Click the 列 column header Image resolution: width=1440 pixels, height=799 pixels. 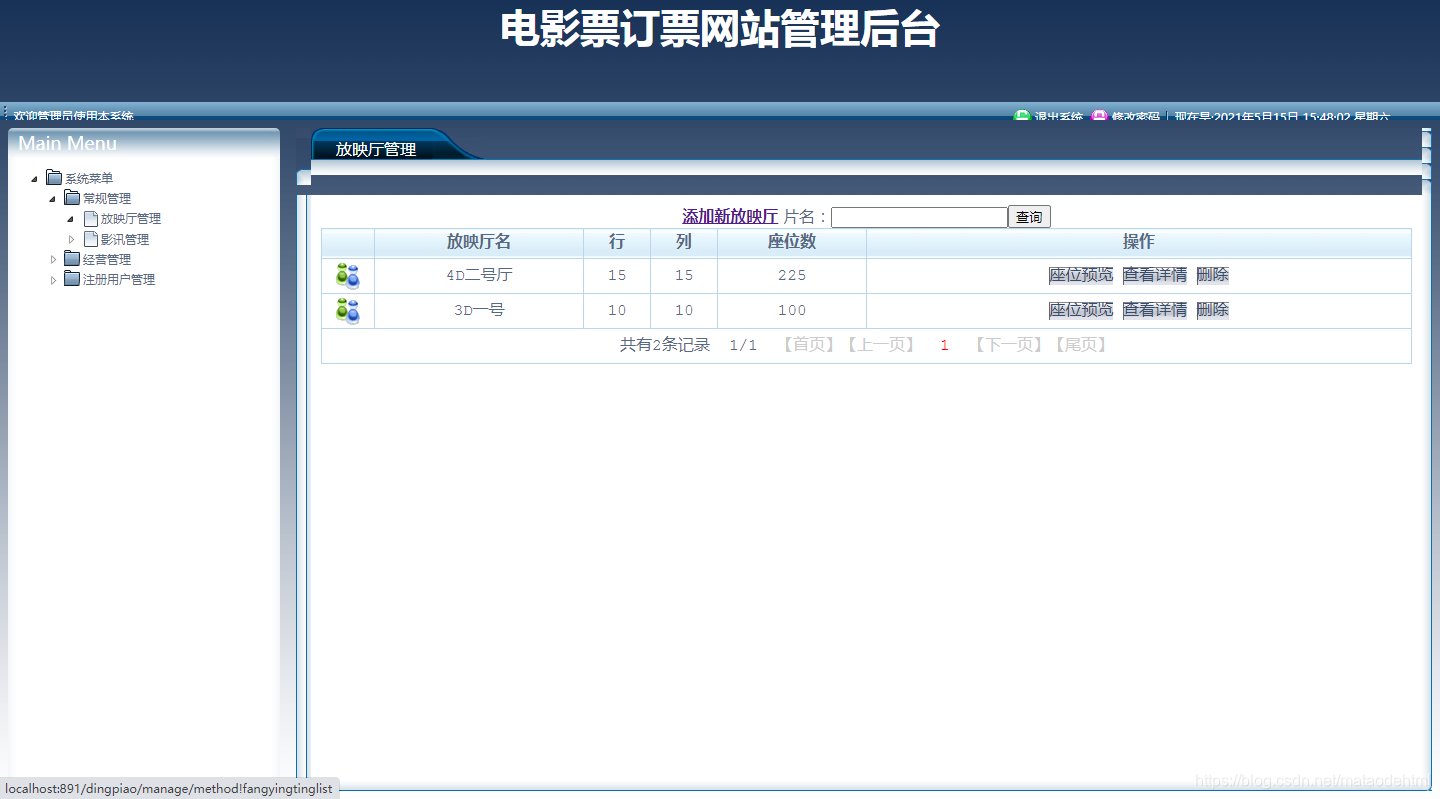point(684,242)
